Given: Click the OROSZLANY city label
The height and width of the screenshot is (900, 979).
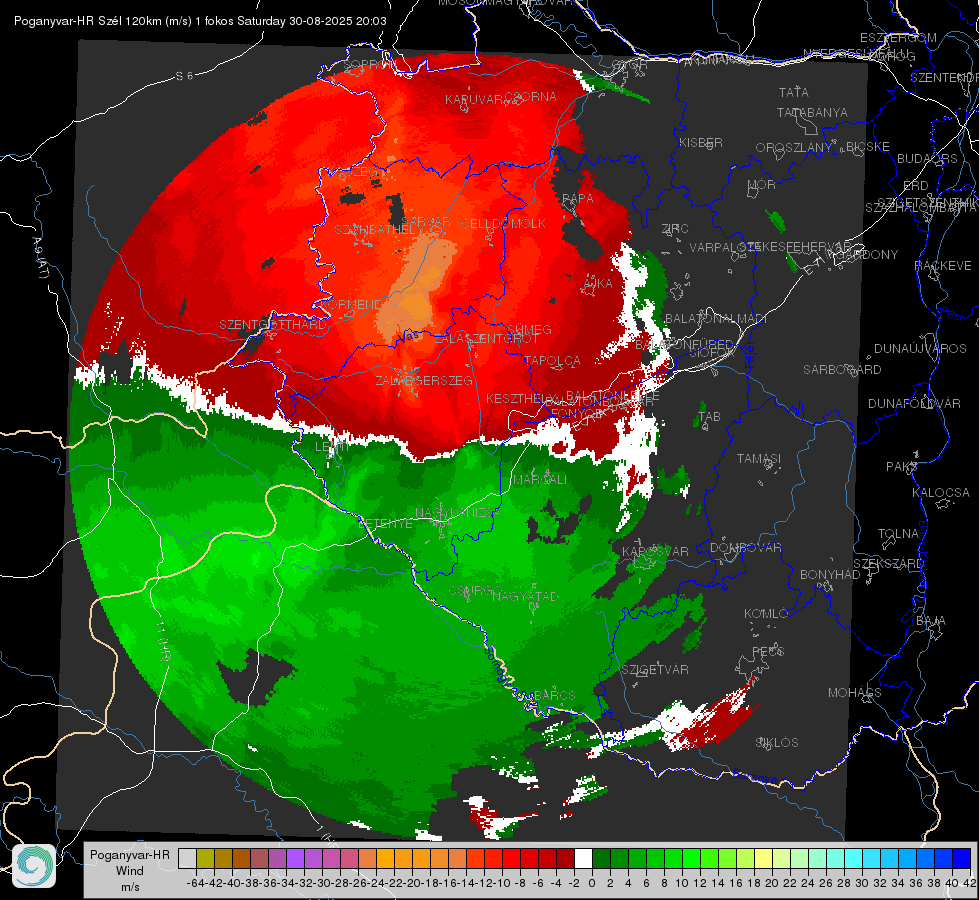Looking at the screenshot, I should (794, 148).
